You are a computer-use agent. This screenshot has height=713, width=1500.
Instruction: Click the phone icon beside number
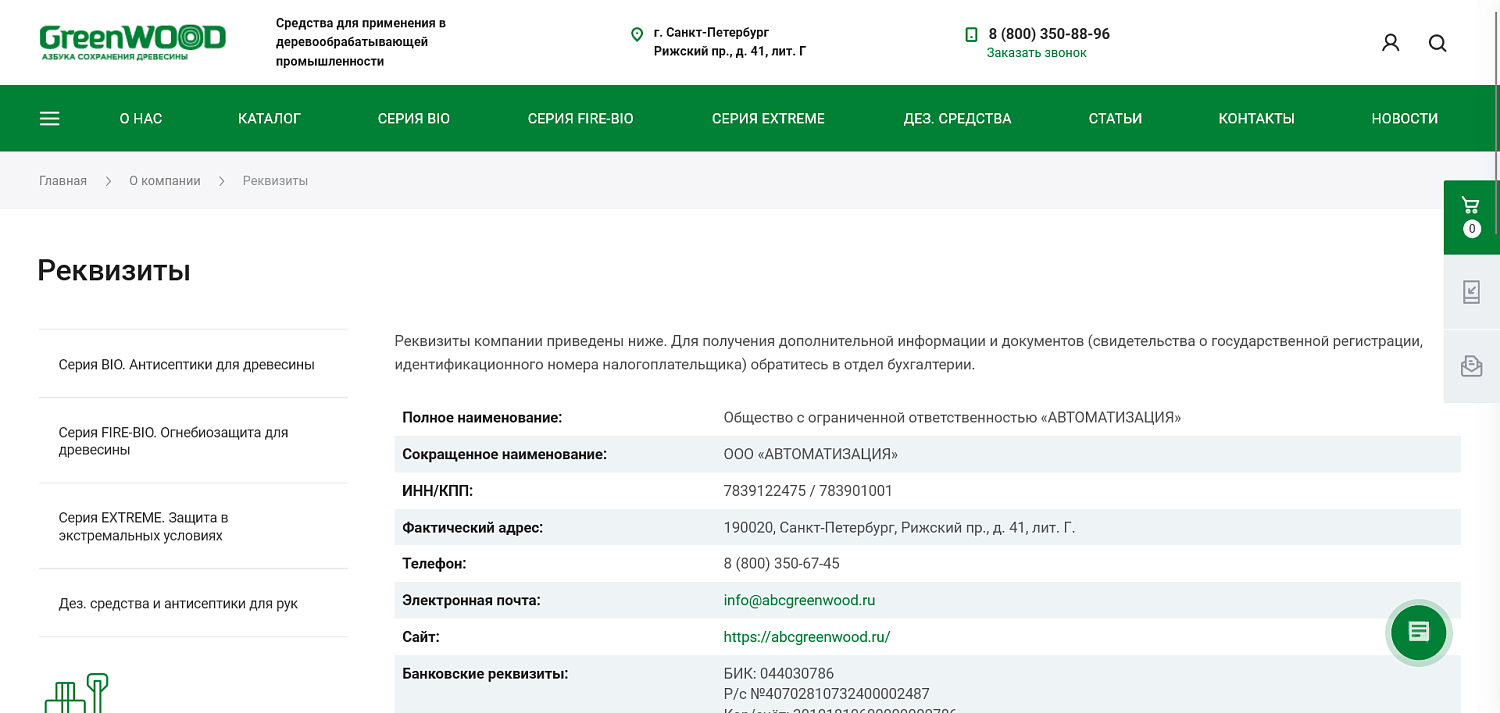click(x=971, y=35)
